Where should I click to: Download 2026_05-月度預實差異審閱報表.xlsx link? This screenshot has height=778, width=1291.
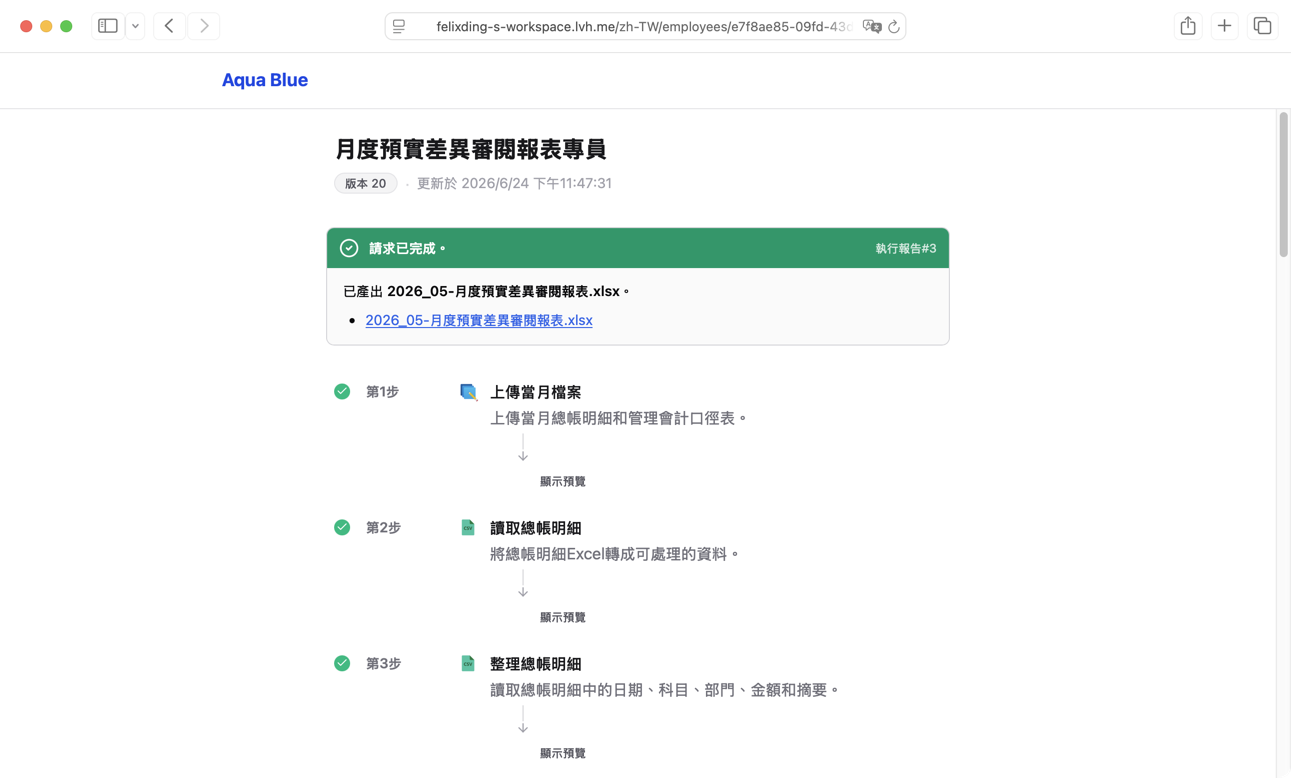(479, 320)
